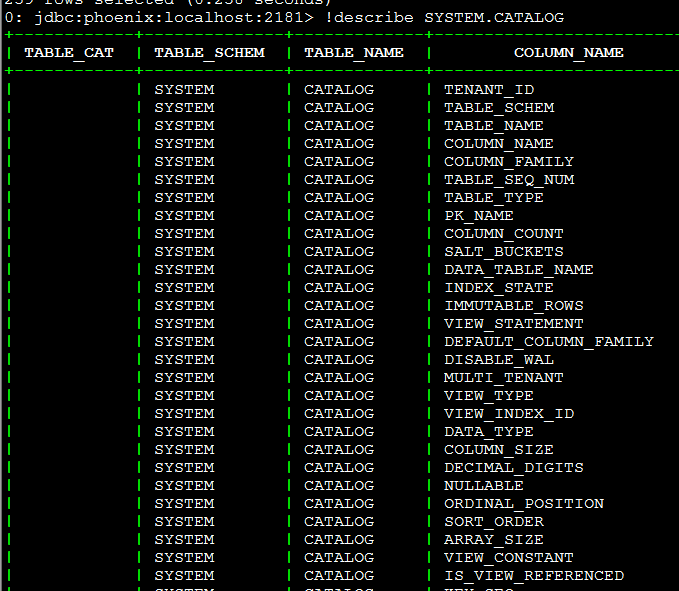Click the TABLE_TYPE entry

pyautogui.click(x=494, y=197)
